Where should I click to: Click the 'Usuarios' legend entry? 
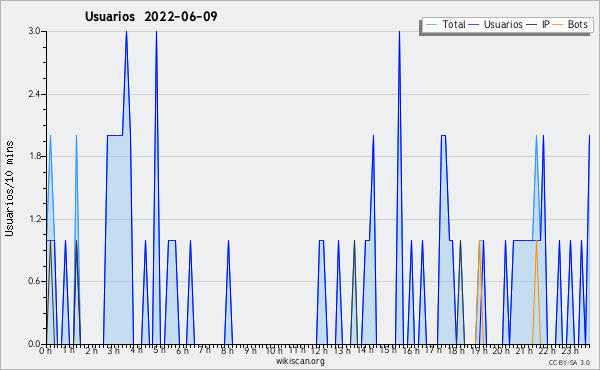point(503,24)
